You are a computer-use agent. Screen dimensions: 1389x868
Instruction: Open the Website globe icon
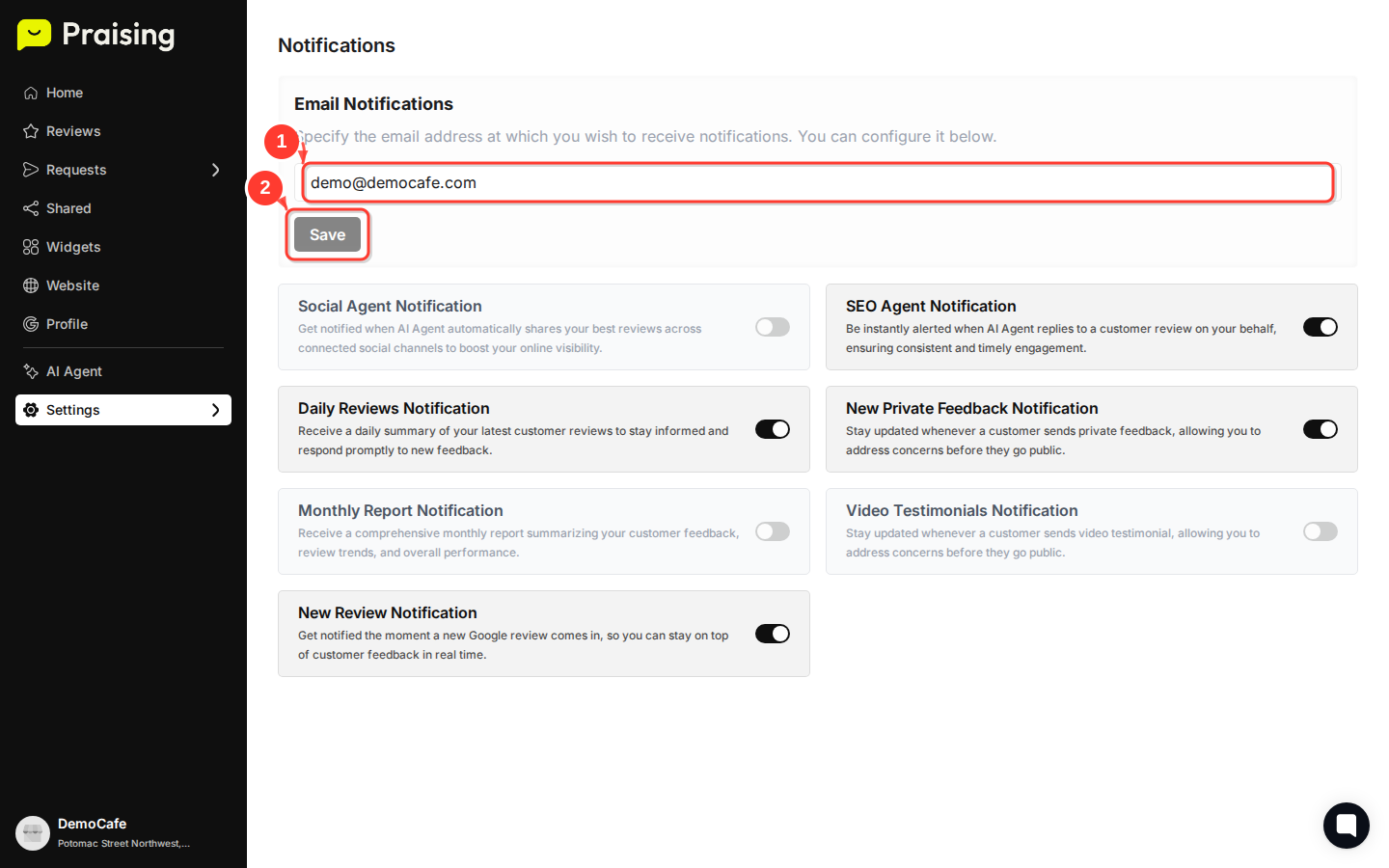coord(31,285)
